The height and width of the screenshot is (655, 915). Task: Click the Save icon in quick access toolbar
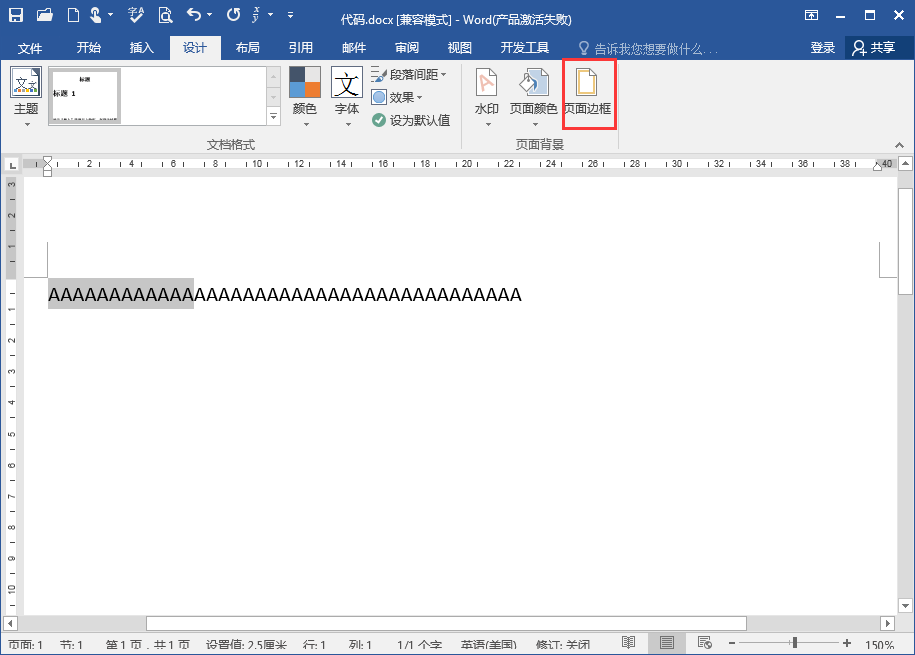click(x=16, y=15)
